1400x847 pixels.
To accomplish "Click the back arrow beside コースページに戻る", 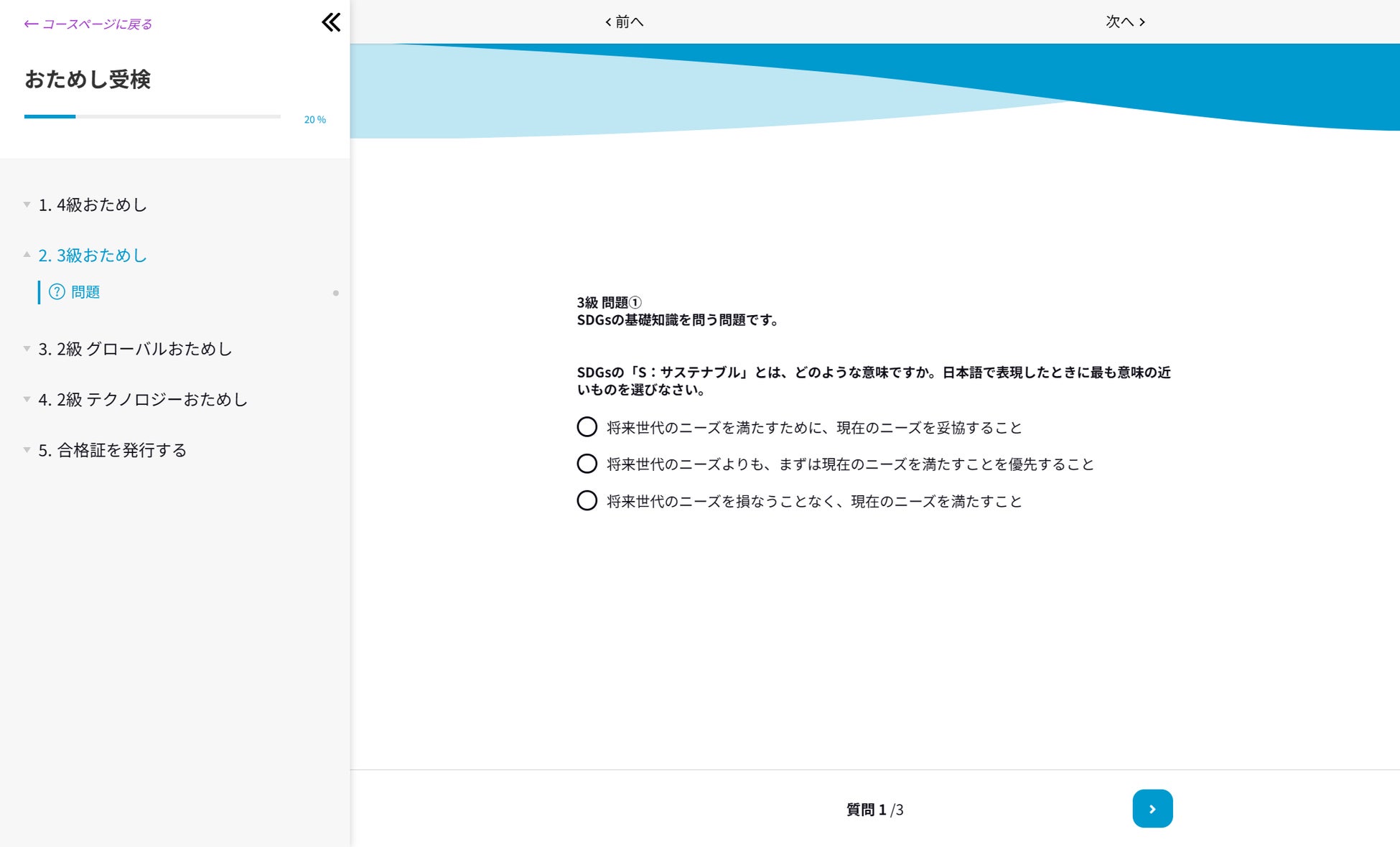I will (29, 23).
